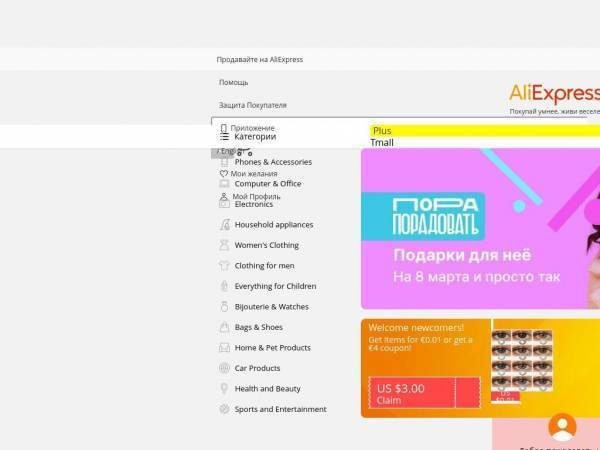Open the Women's Clothing category
Image resolution: width=600 pixels, height=450 pixels.
point(267,245)
